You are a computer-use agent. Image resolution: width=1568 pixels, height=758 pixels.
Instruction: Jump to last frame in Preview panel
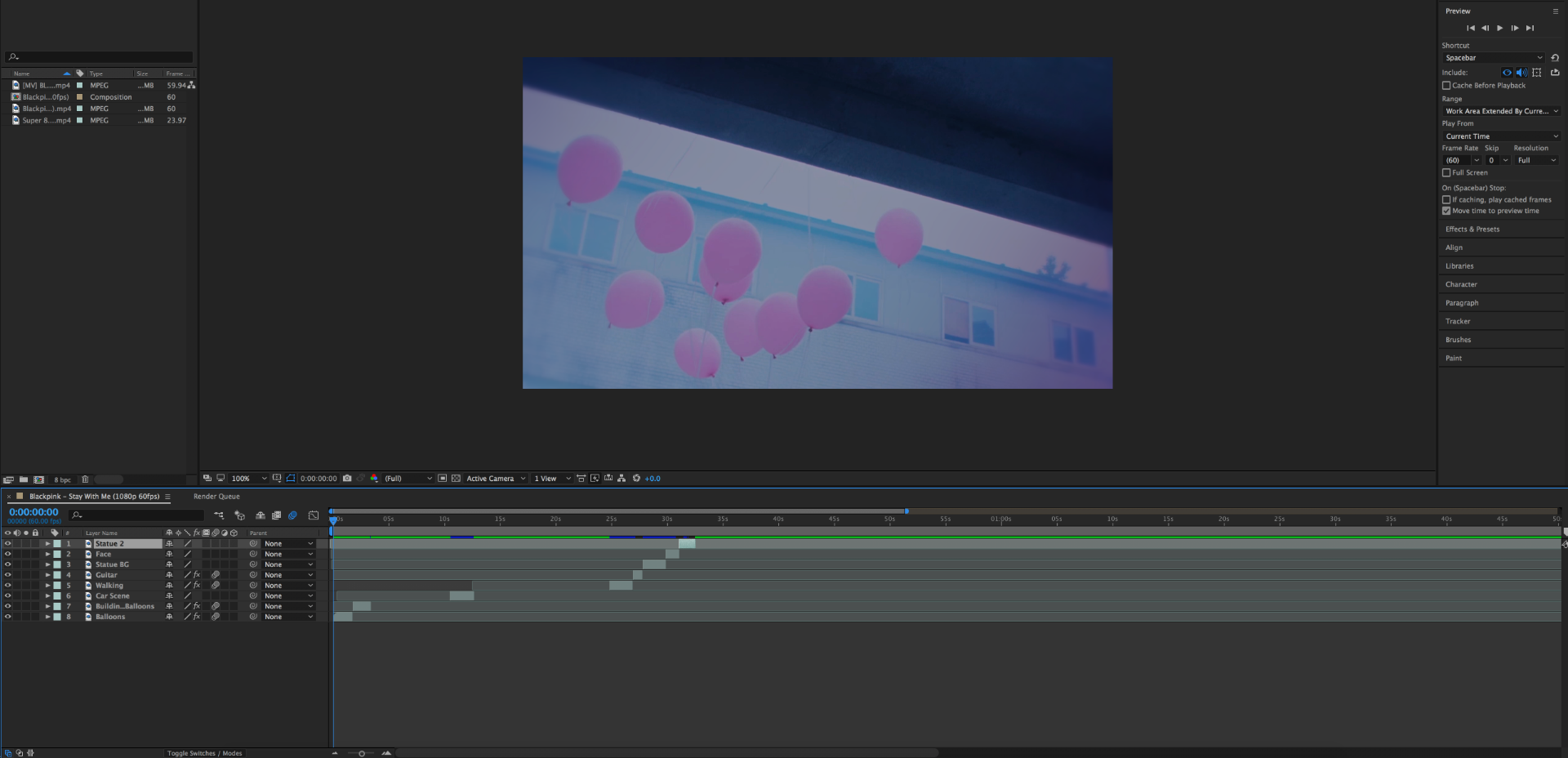pyautogui.click(x=1530, y=28)
